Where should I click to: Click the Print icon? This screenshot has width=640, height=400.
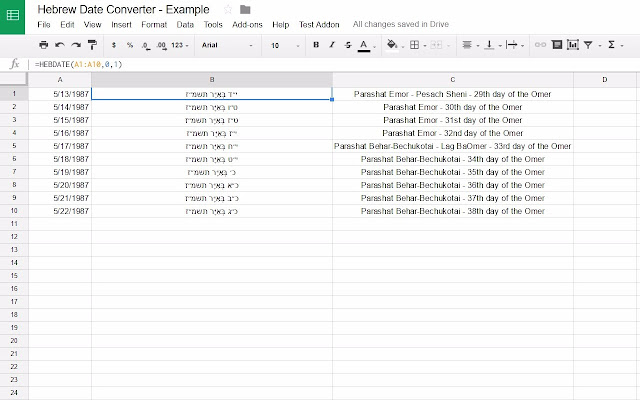point(43,45)
